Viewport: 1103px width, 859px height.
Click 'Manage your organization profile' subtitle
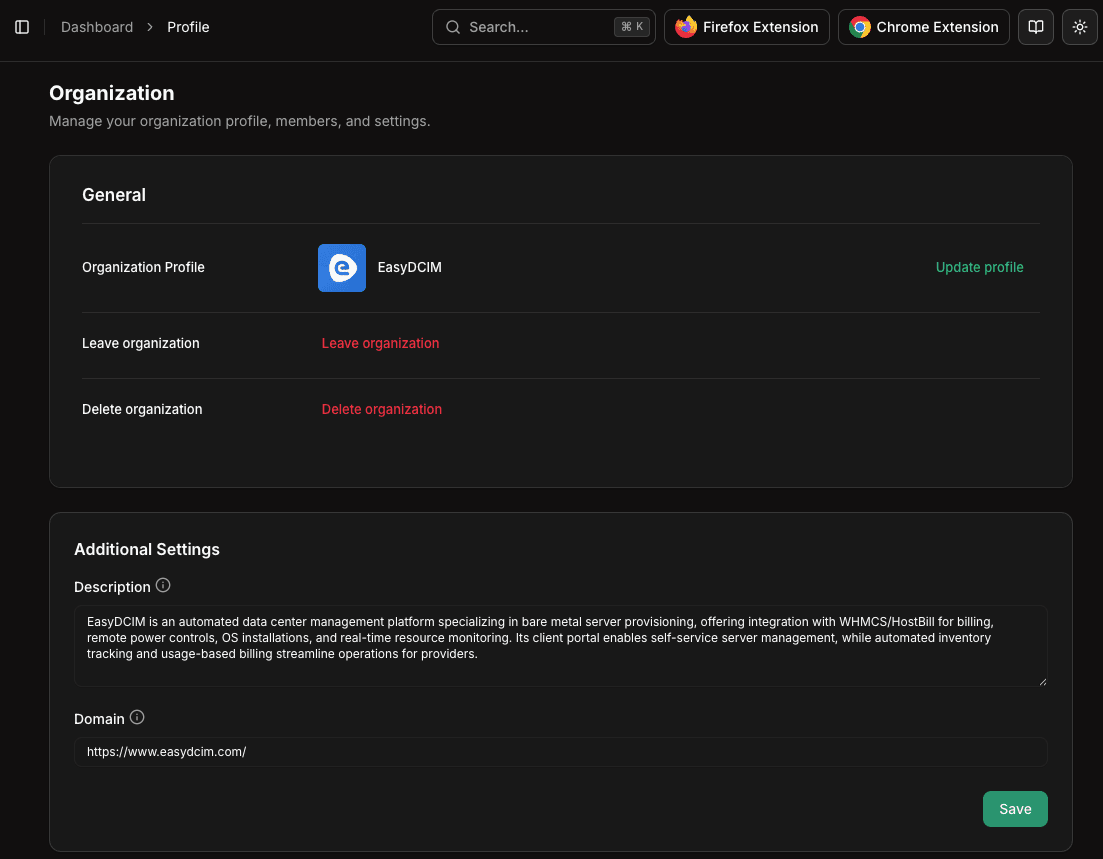pos(240,121)
